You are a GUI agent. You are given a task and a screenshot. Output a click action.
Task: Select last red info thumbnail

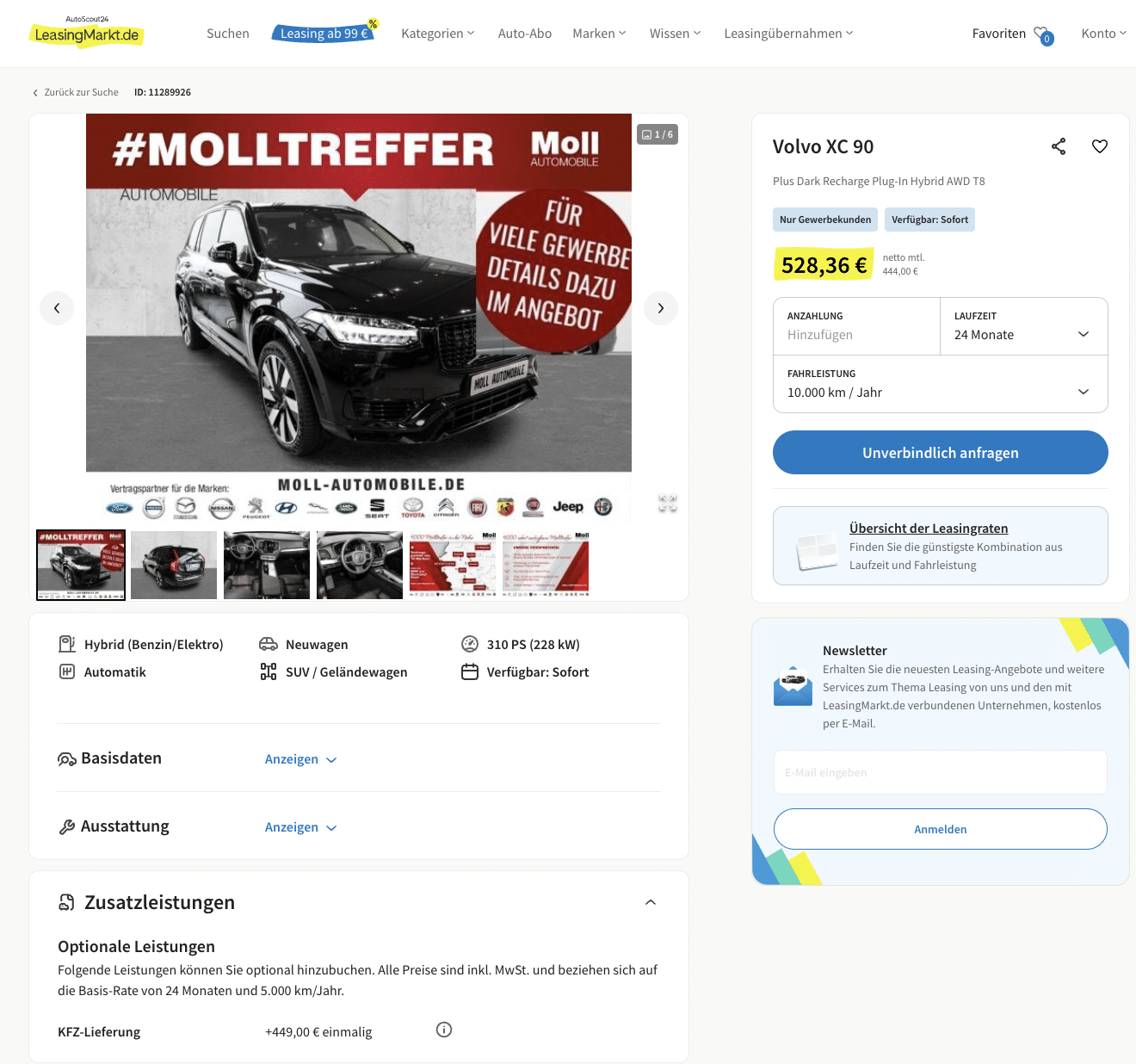(x=546, y=565)
